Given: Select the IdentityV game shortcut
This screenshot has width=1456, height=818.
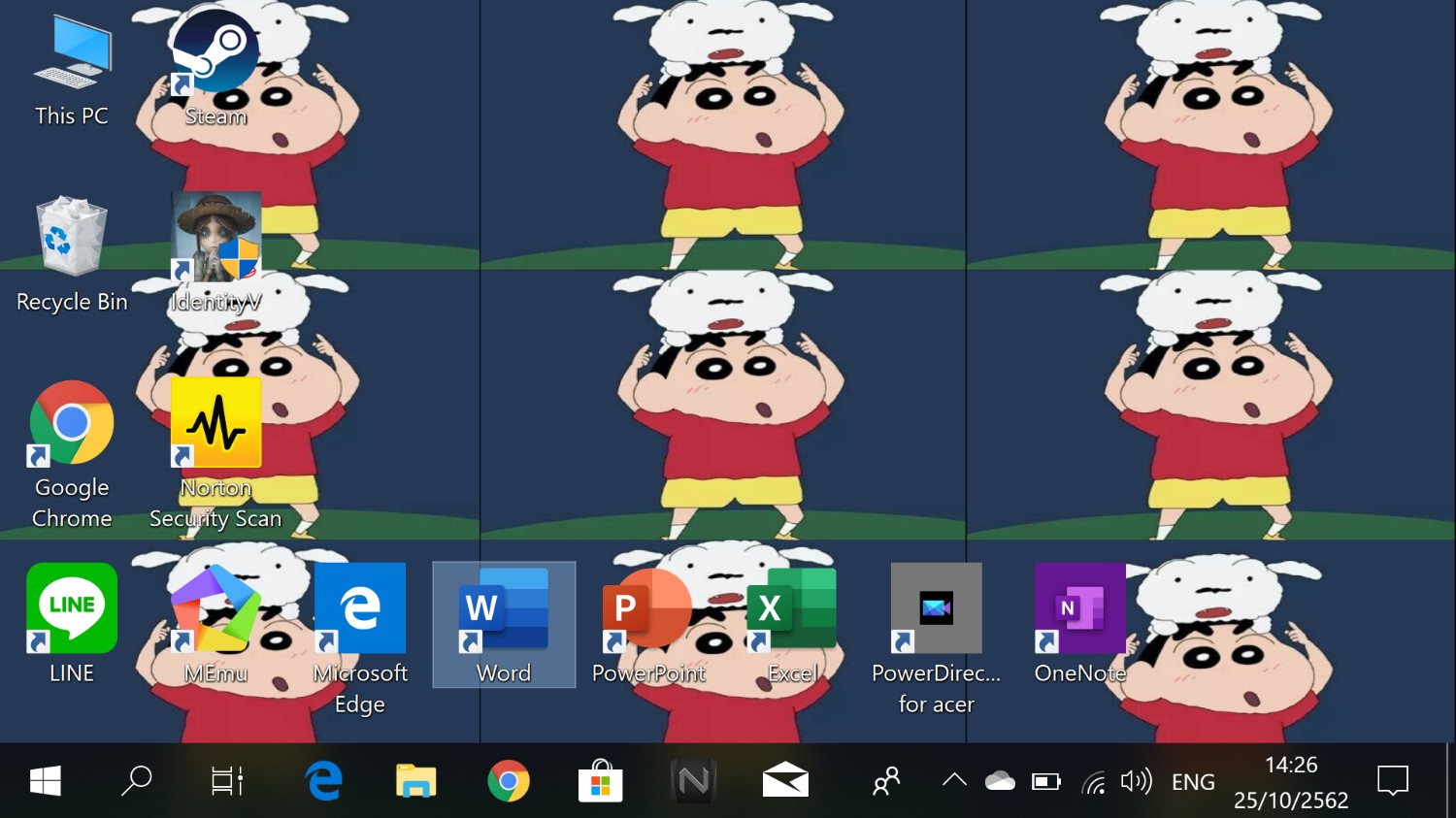Looking at the screenshot, I should [x=215, y=253].
